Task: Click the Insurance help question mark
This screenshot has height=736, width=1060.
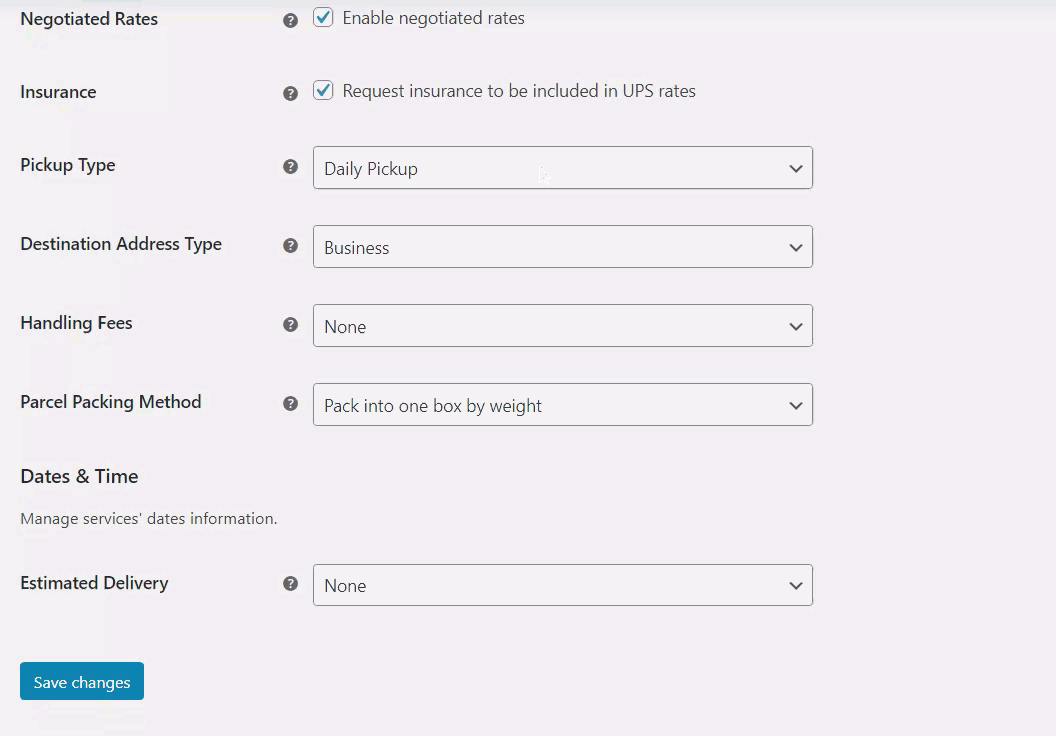Action: (290, 93)
